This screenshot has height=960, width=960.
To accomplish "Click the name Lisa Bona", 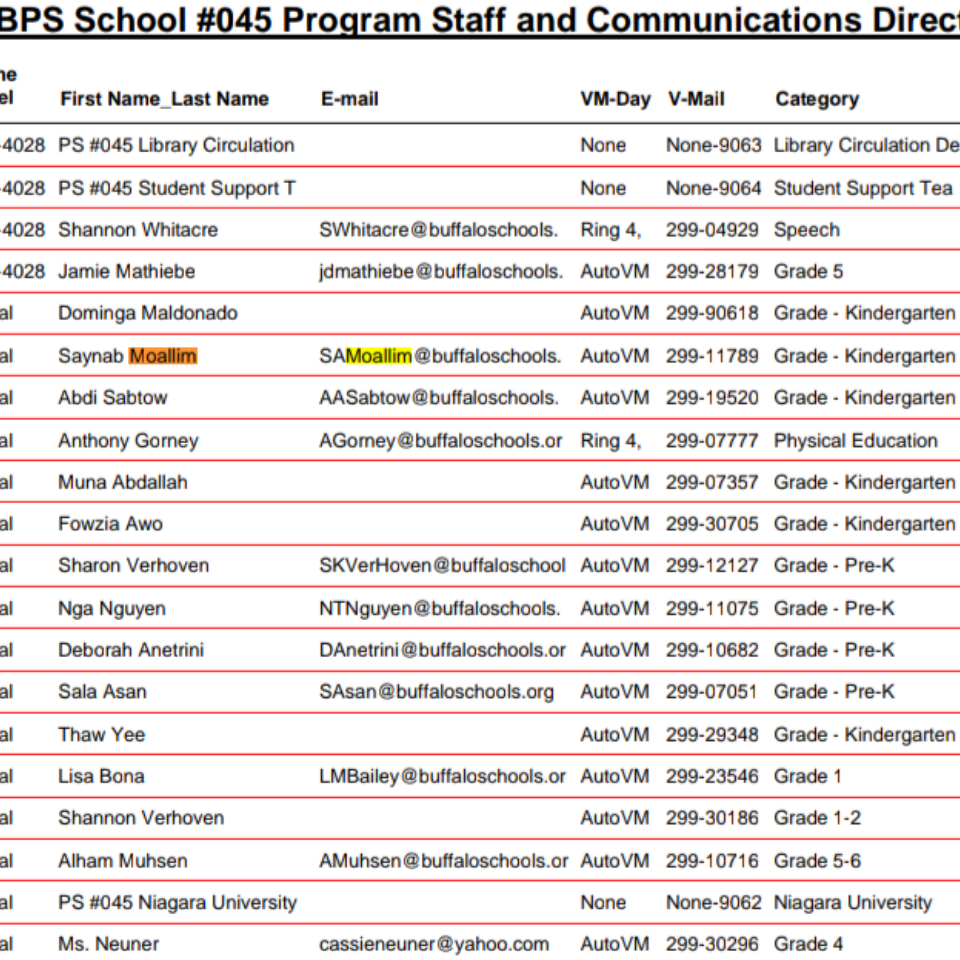I will coord(101,776).
